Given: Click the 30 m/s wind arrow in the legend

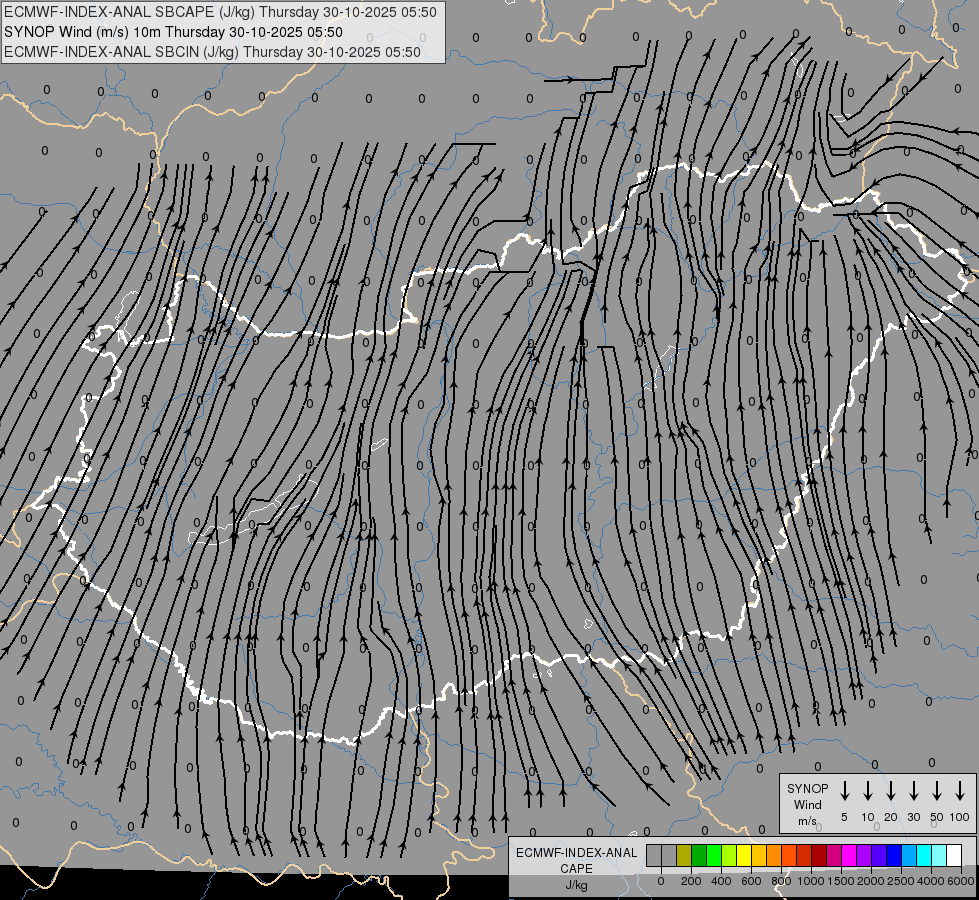Looking at the screenshot, I should pos(913,791).
